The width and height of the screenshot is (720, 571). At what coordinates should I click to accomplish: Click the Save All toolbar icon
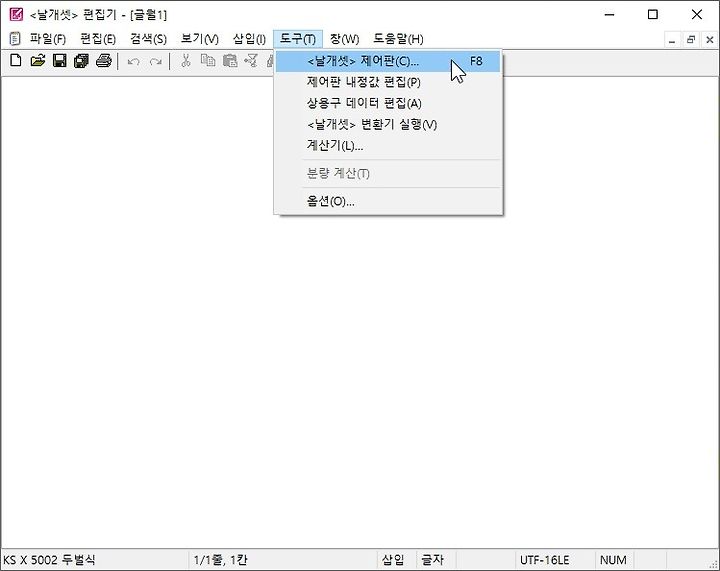point(81,61)
